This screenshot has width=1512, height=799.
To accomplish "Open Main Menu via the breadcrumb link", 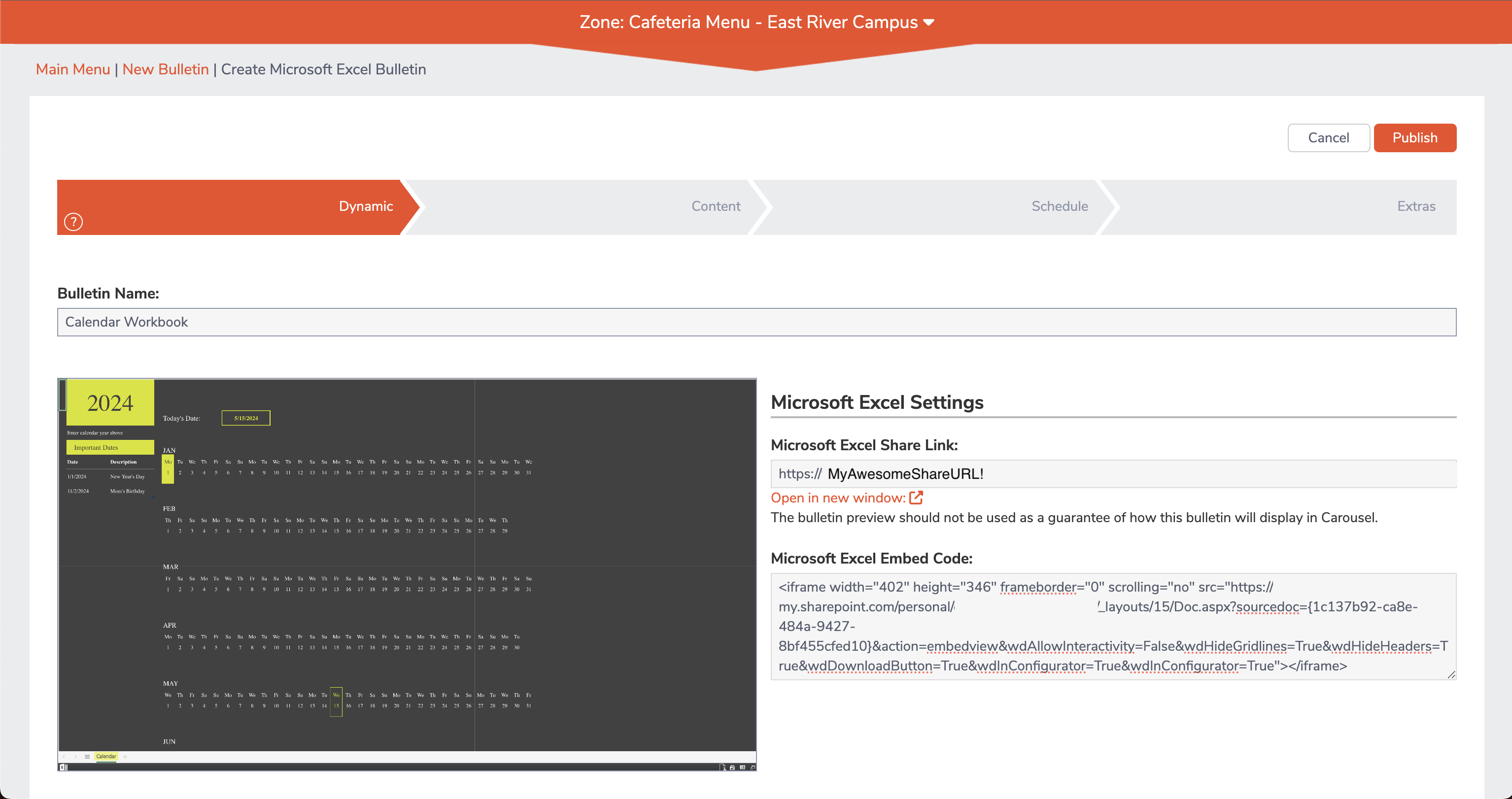I will tap(72, 69).
